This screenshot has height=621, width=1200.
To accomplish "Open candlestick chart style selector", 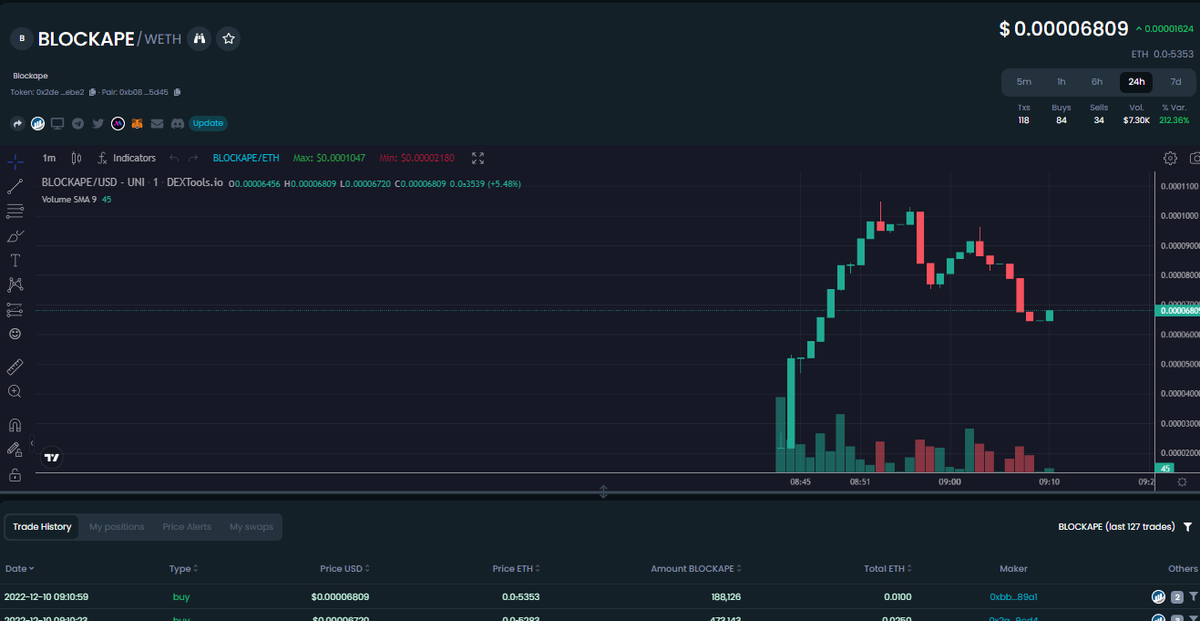I will [x=76, y=158].
